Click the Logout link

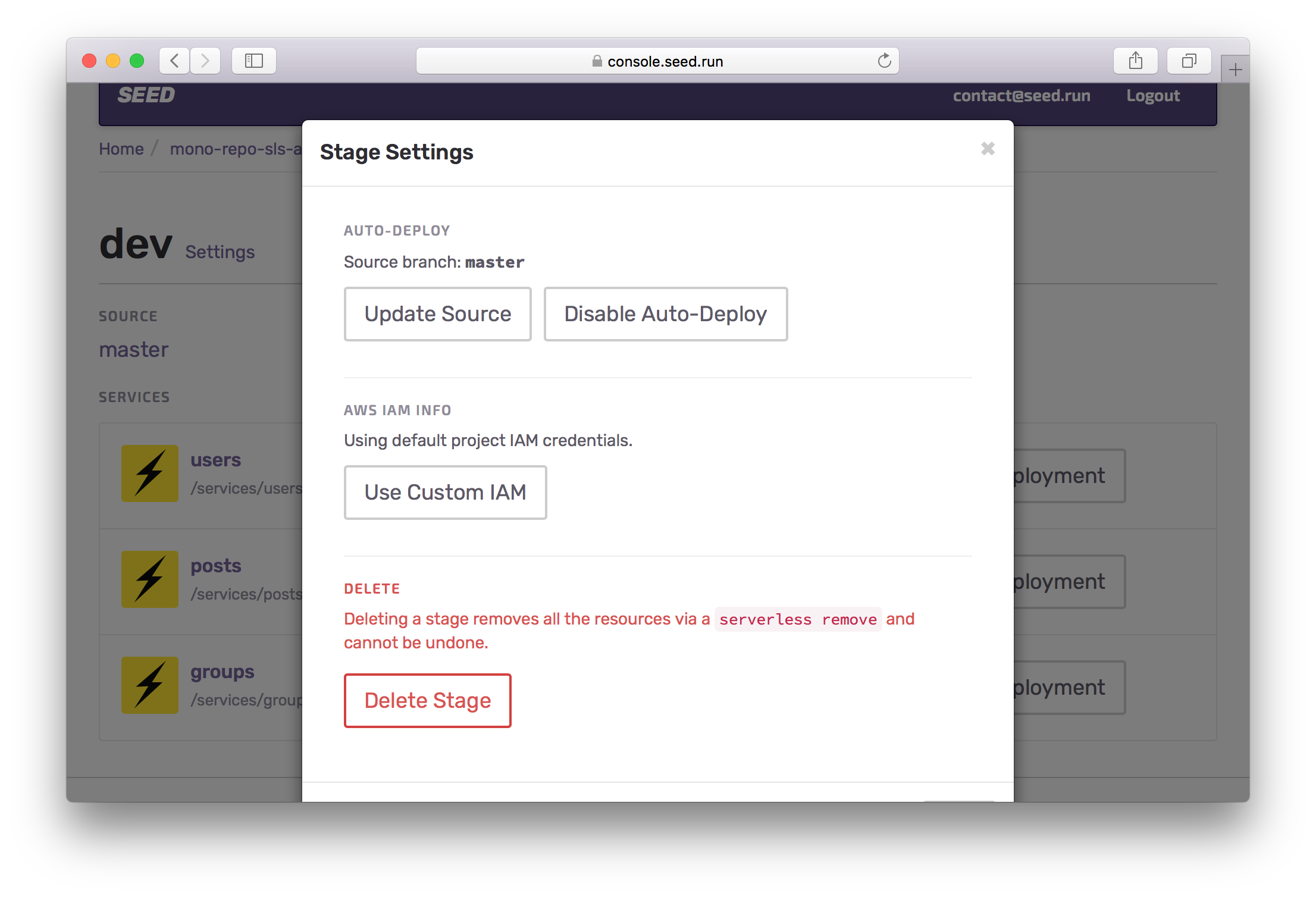pos(1152,96)
